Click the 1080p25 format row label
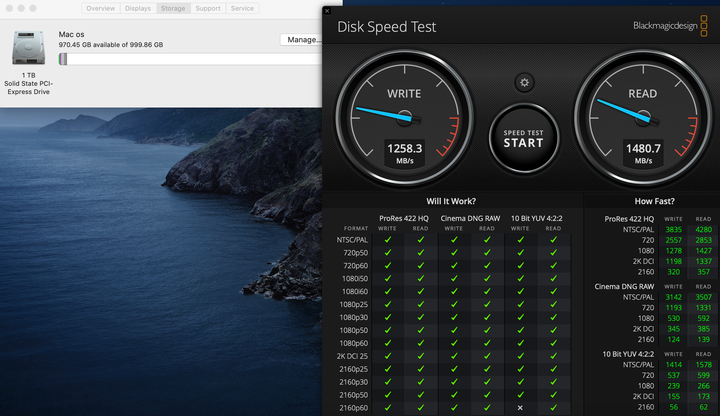Image resolution: width=720 pixels, height=416 pixels. click(x=354, y=304)
